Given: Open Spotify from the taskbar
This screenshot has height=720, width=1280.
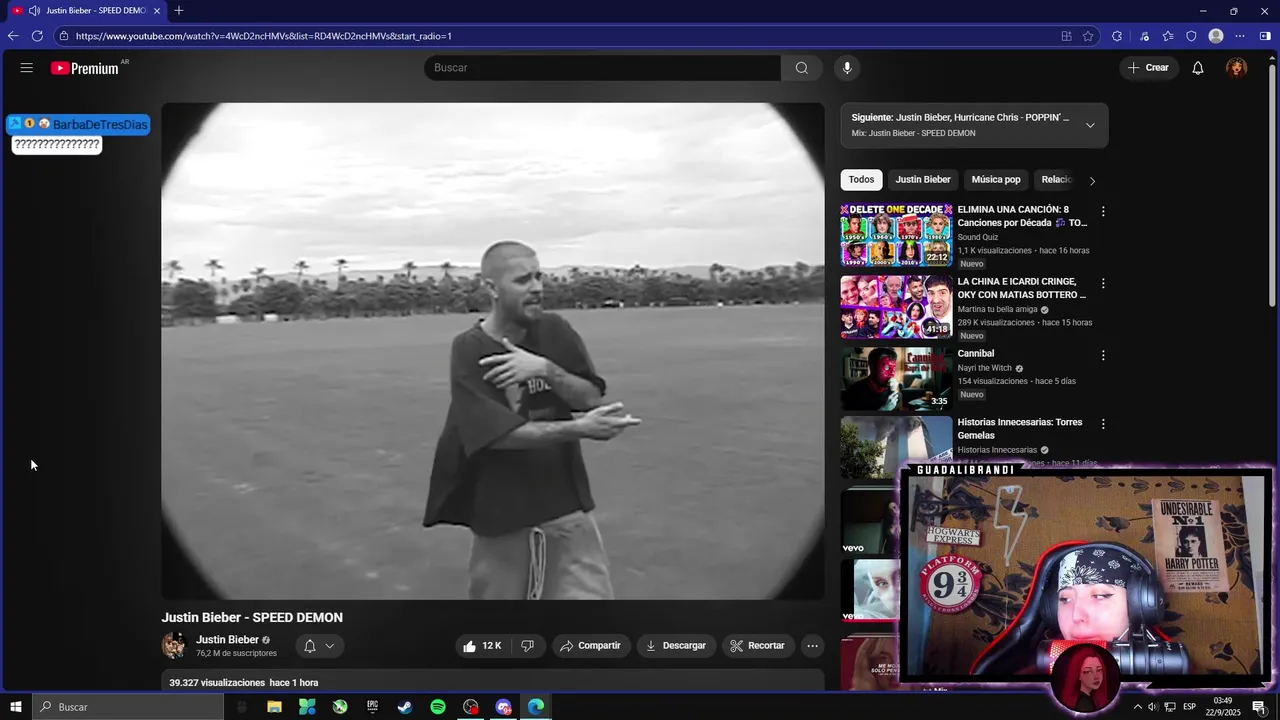Looking at the screenshot, I should pyautogui.click(x=438, y=707).
